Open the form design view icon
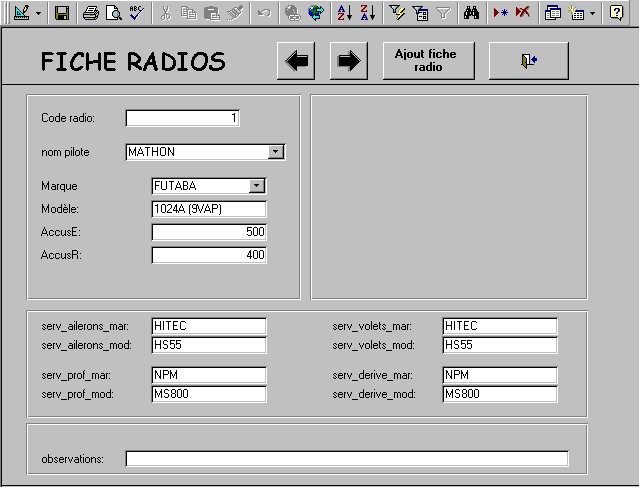639x487 pixels. 22,13
